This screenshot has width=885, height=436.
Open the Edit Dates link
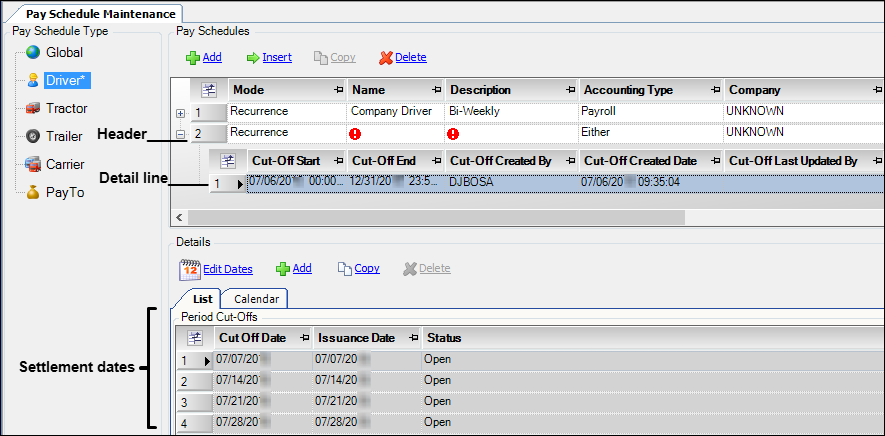click(x=228, y=269)
